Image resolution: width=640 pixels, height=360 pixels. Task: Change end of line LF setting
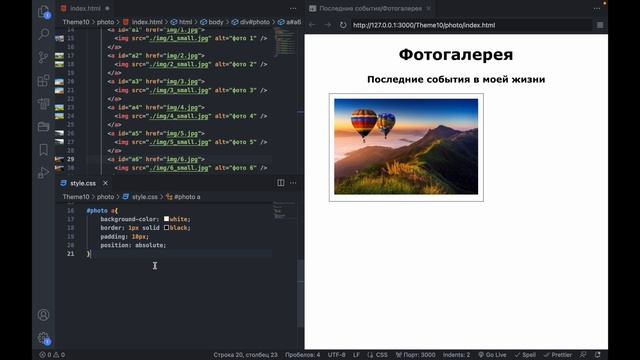click(356, 355)
